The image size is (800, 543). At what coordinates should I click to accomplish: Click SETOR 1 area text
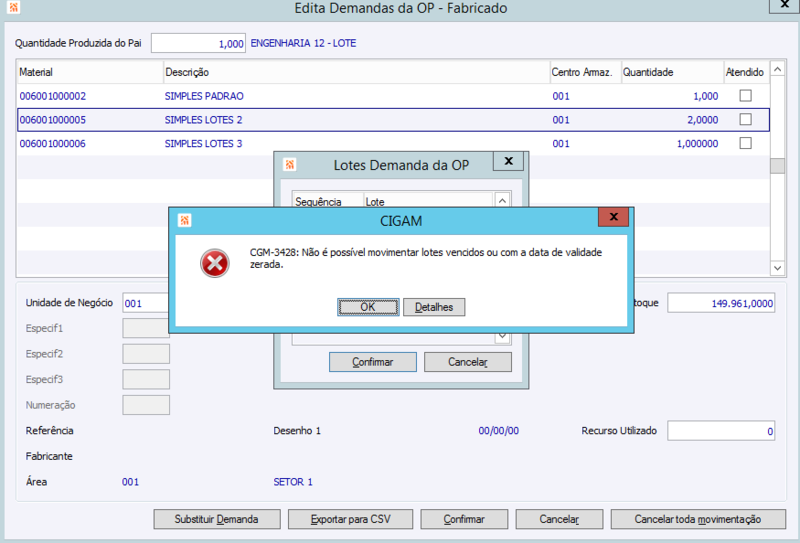tap(293, 482)
